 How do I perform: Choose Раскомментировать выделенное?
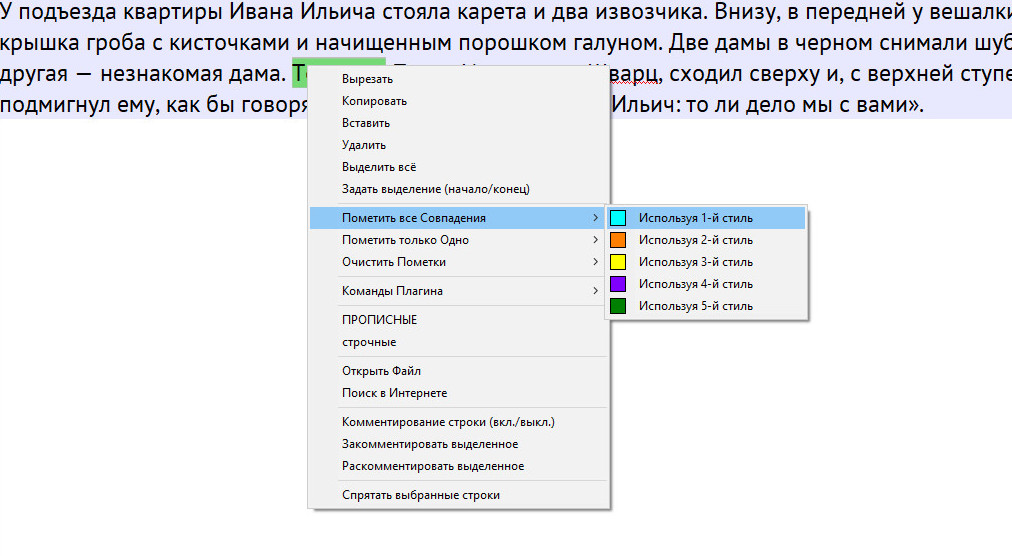click(x=458, y=466)
